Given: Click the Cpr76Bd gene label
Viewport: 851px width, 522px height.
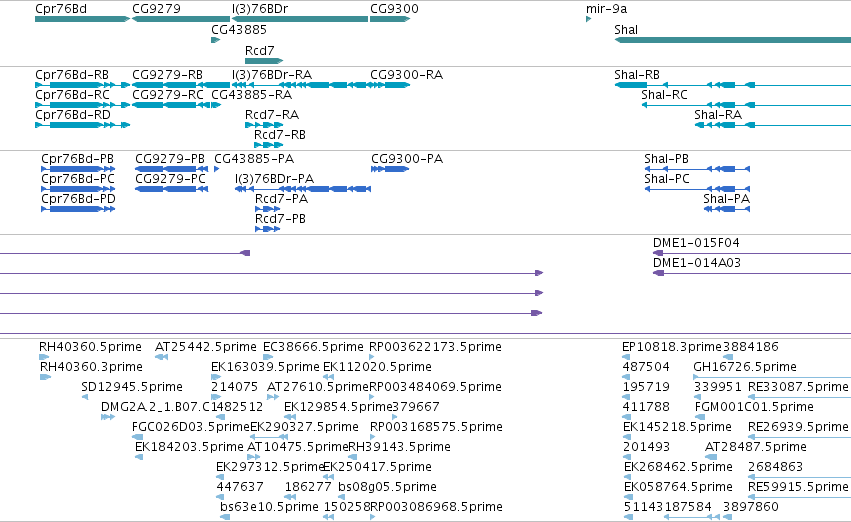Looking at the screenshot, I should [60, 9].
